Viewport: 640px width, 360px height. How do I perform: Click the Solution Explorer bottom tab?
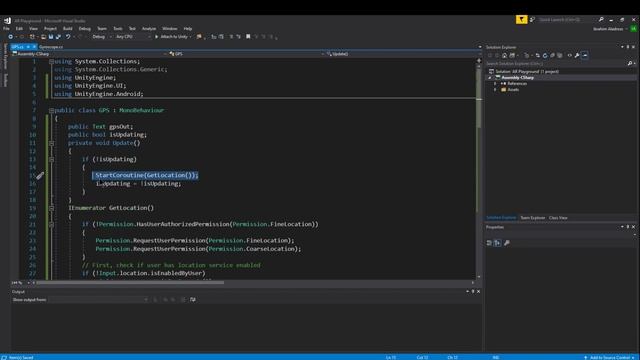coord(501,218)
